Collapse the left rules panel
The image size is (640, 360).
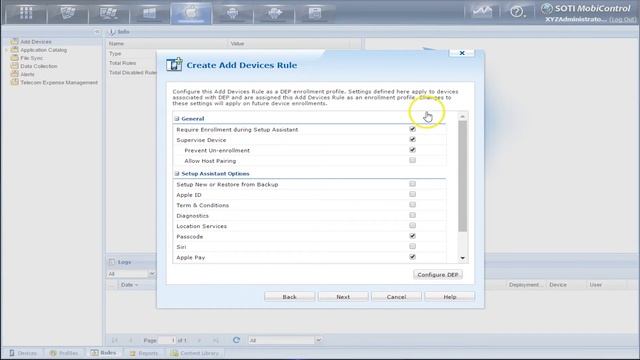click(97, 31)
